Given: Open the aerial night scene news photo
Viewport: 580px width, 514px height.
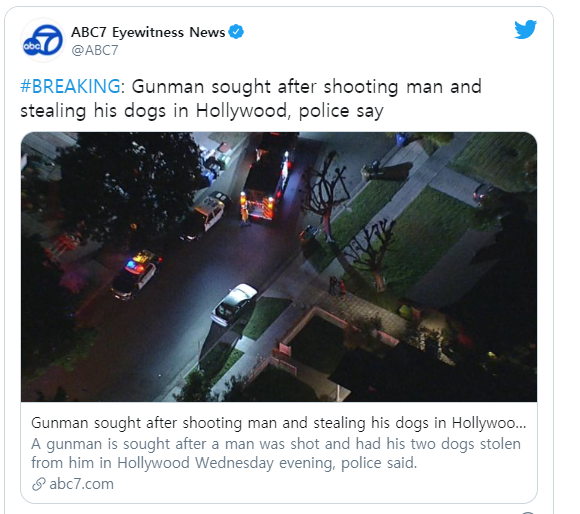Looking at the screenshot, I should tap(279, 267).
